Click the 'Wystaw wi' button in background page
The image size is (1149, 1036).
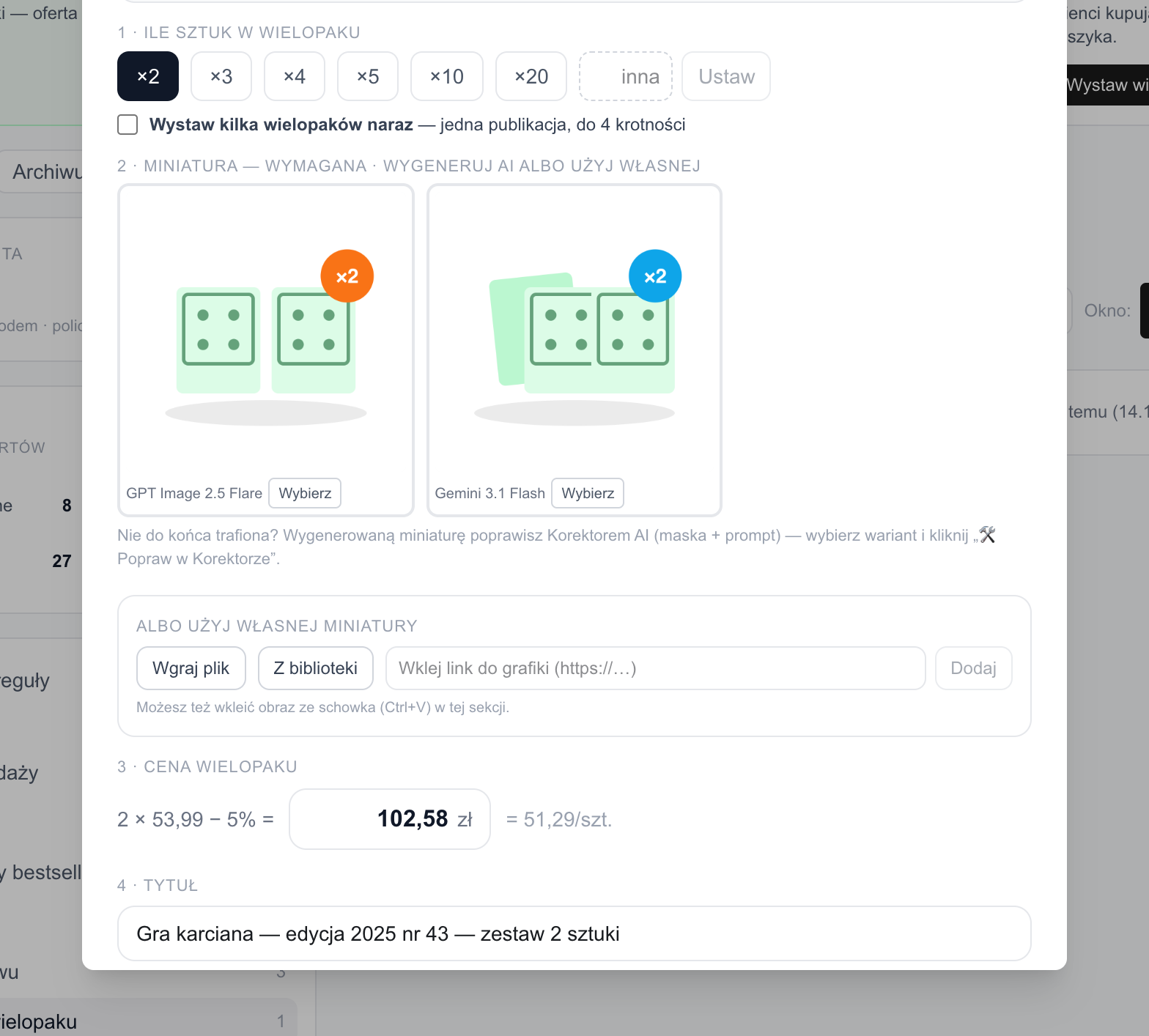point(1108,85)
